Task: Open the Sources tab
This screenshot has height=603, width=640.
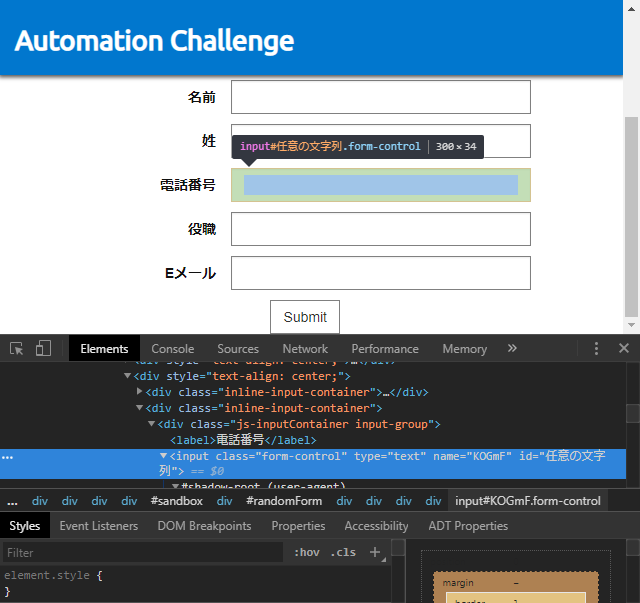Action: click(x=238, y=349)
